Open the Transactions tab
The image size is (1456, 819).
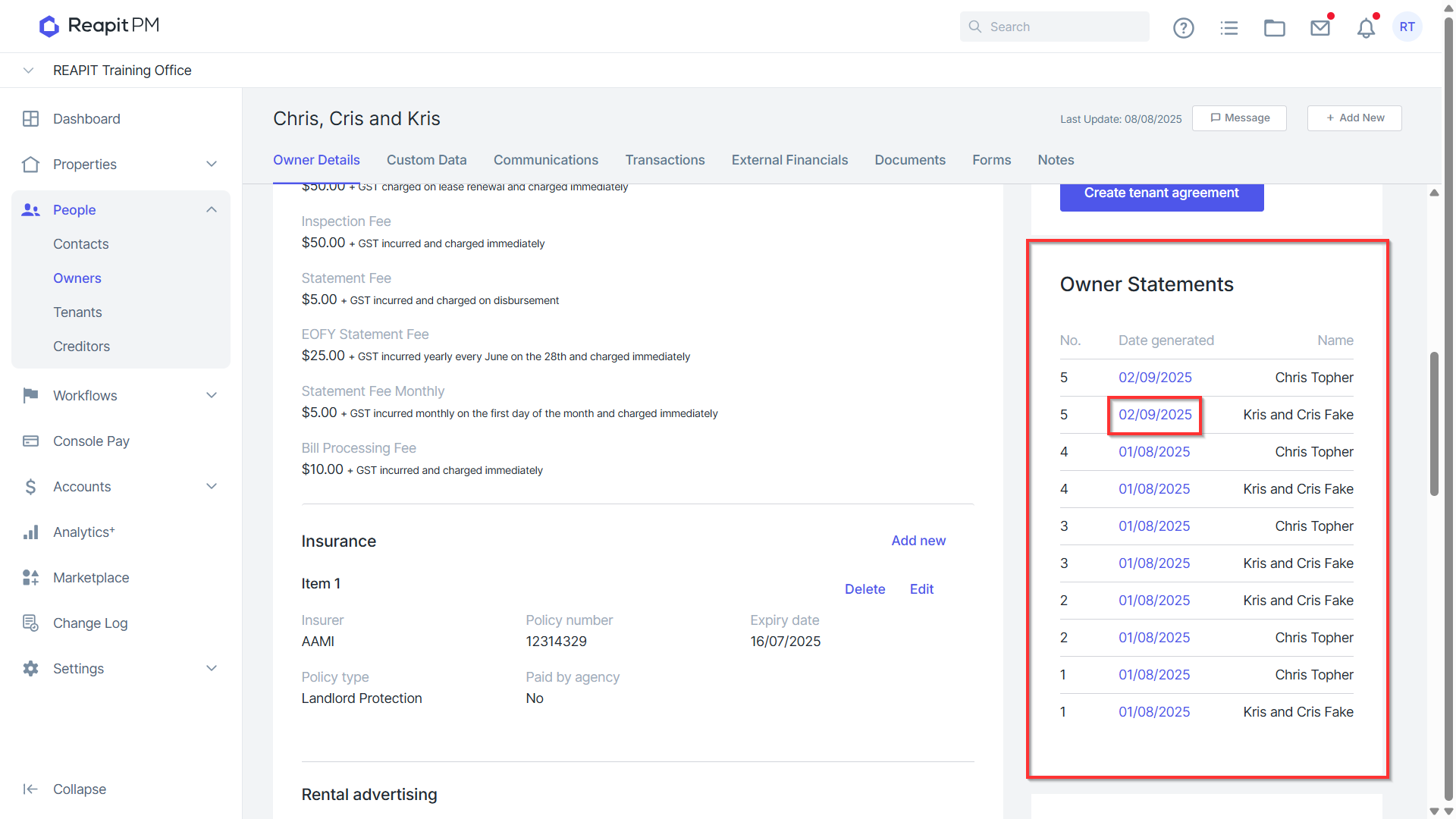pyautogui.click(x=664, y=160)
